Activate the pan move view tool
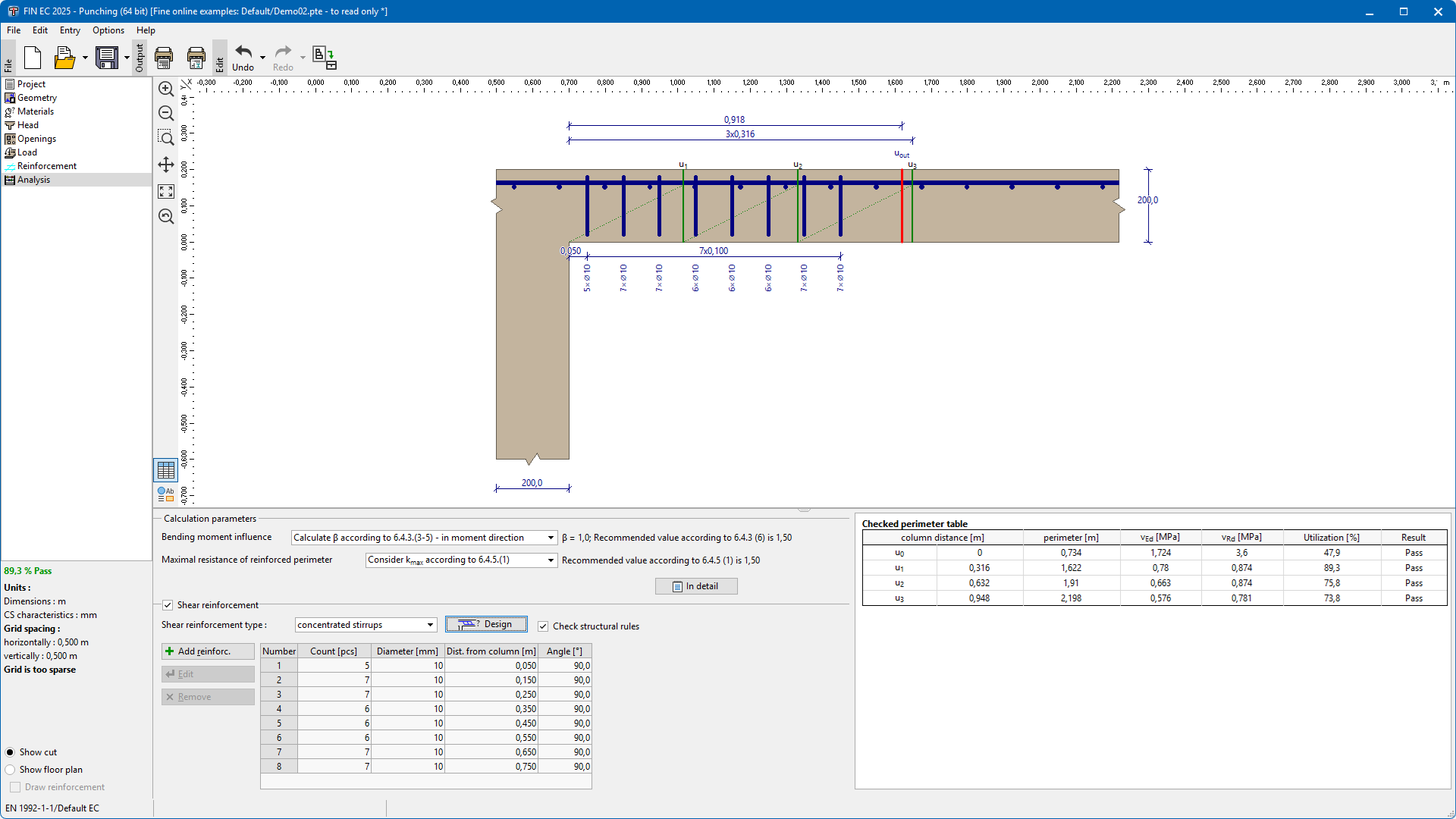Image resolution: width=1456 pixels, height=819 pixels. [166, 165]
